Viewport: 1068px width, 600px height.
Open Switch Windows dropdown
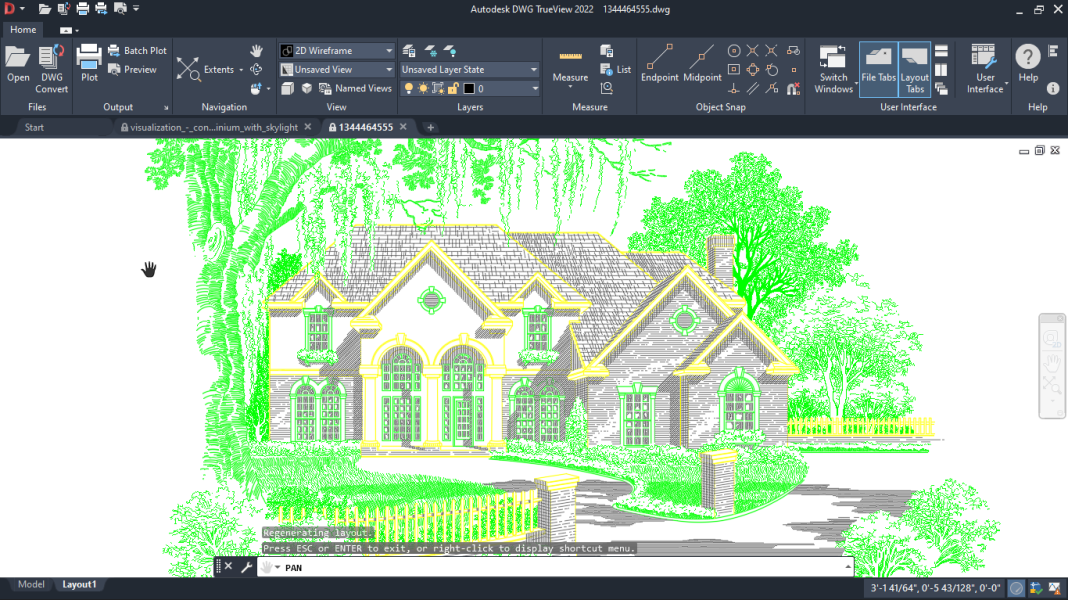click(833, 69)
